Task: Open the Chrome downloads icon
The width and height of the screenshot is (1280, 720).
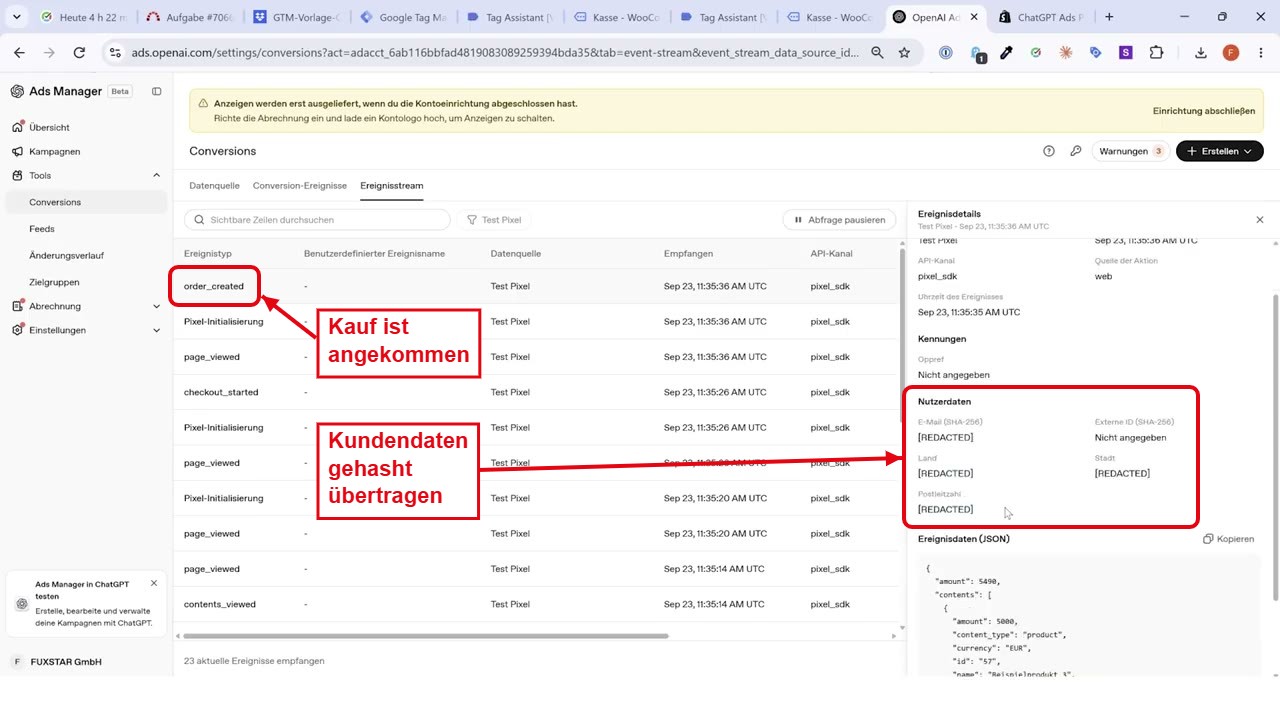Action: click(1201, 53)
